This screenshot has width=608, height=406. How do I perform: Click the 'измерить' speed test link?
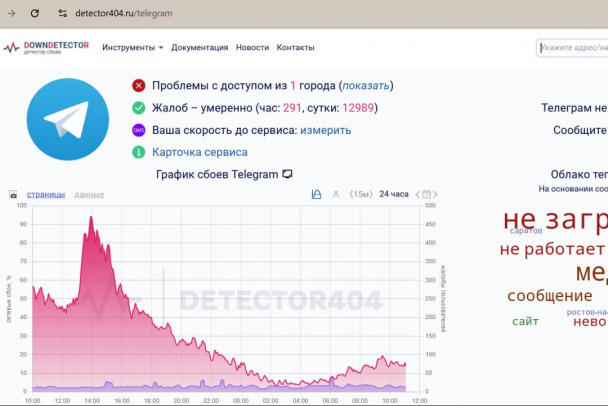326,130
